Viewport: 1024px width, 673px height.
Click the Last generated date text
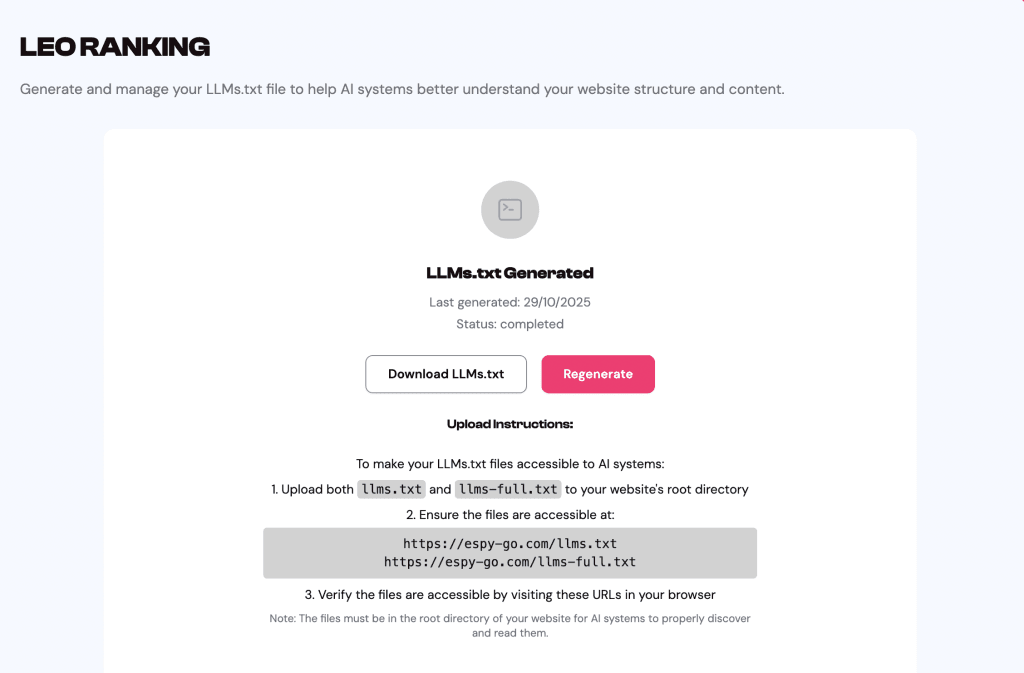tap(510, 302)
